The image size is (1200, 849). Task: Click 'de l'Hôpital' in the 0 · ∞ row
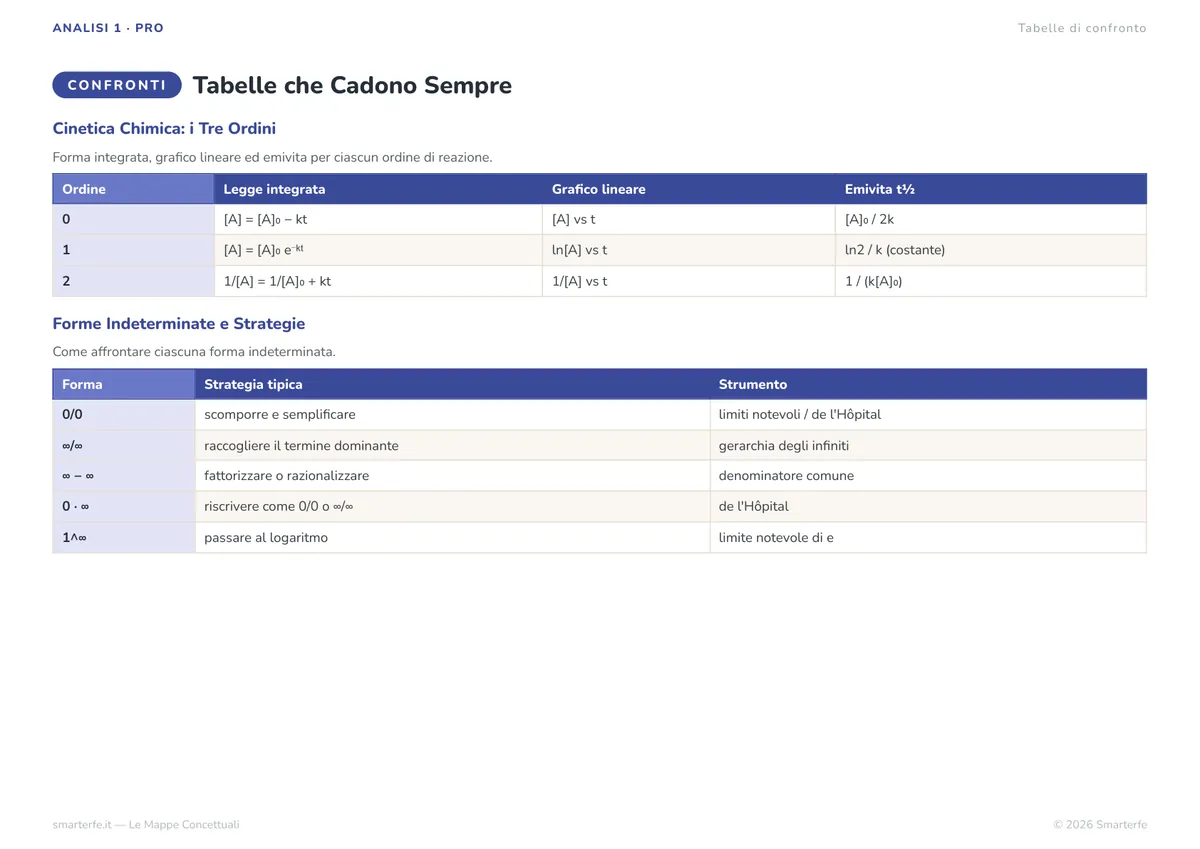tap(928, 507)
